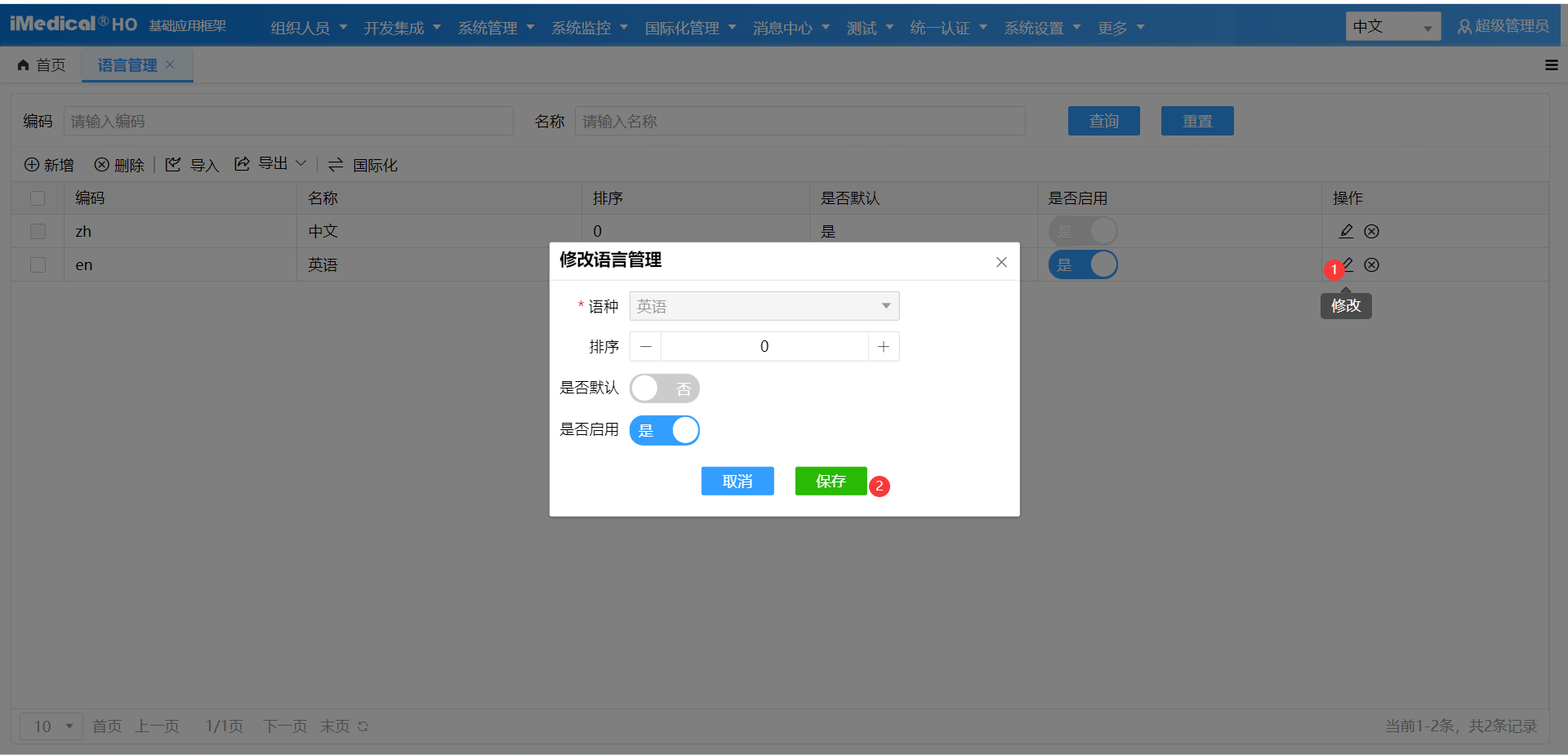The image size is (1568, 755).
Task: Check the select-all header checkbox
Action: click(38, 198)
